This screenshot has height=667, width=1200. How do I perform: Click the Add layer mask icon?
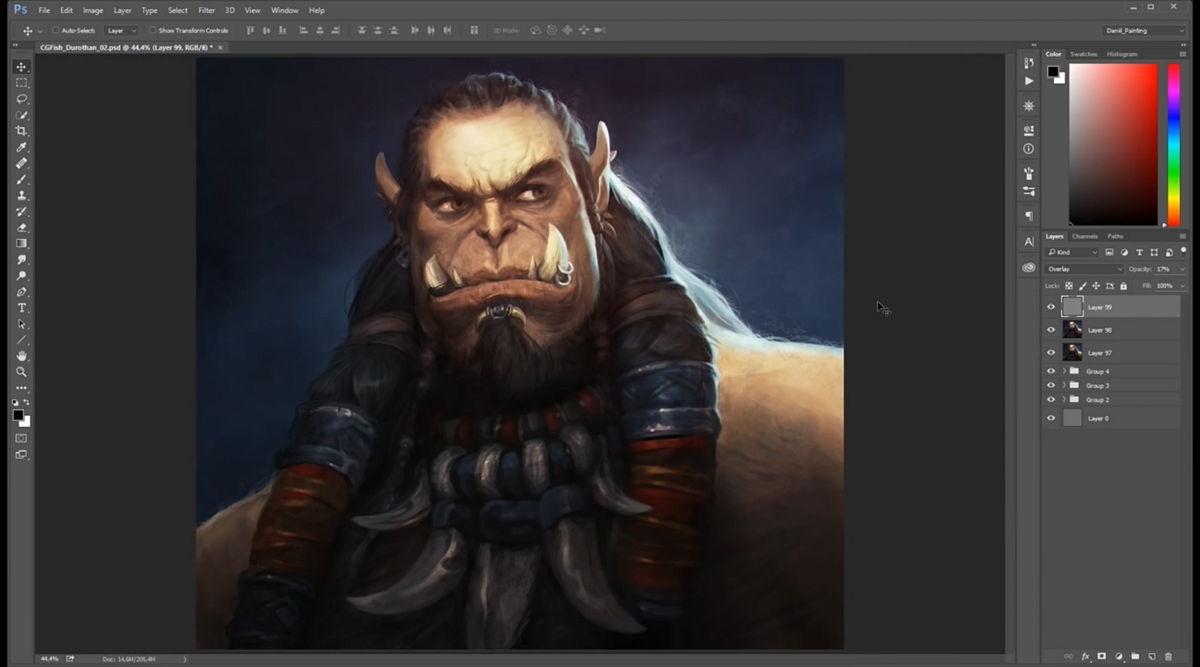(x=1102, y=656)
